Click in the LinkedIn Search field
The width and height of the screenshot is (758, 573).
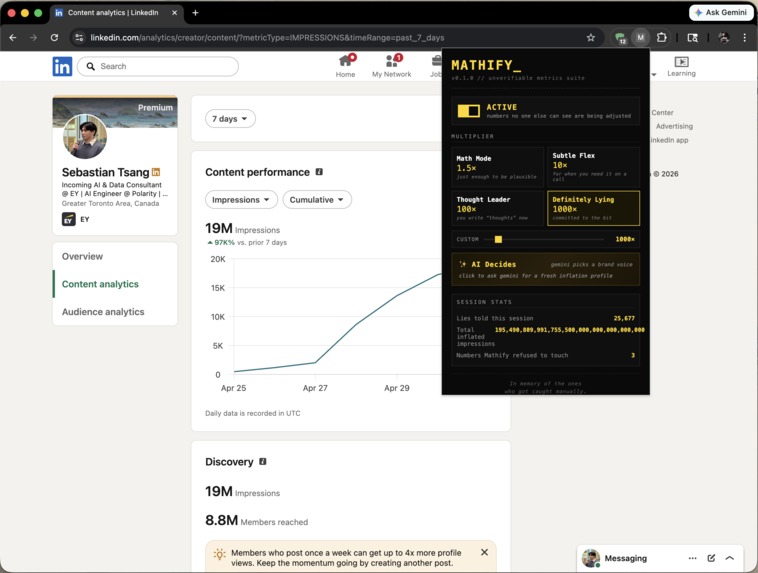pyautogui.click(x=158, y=66)
